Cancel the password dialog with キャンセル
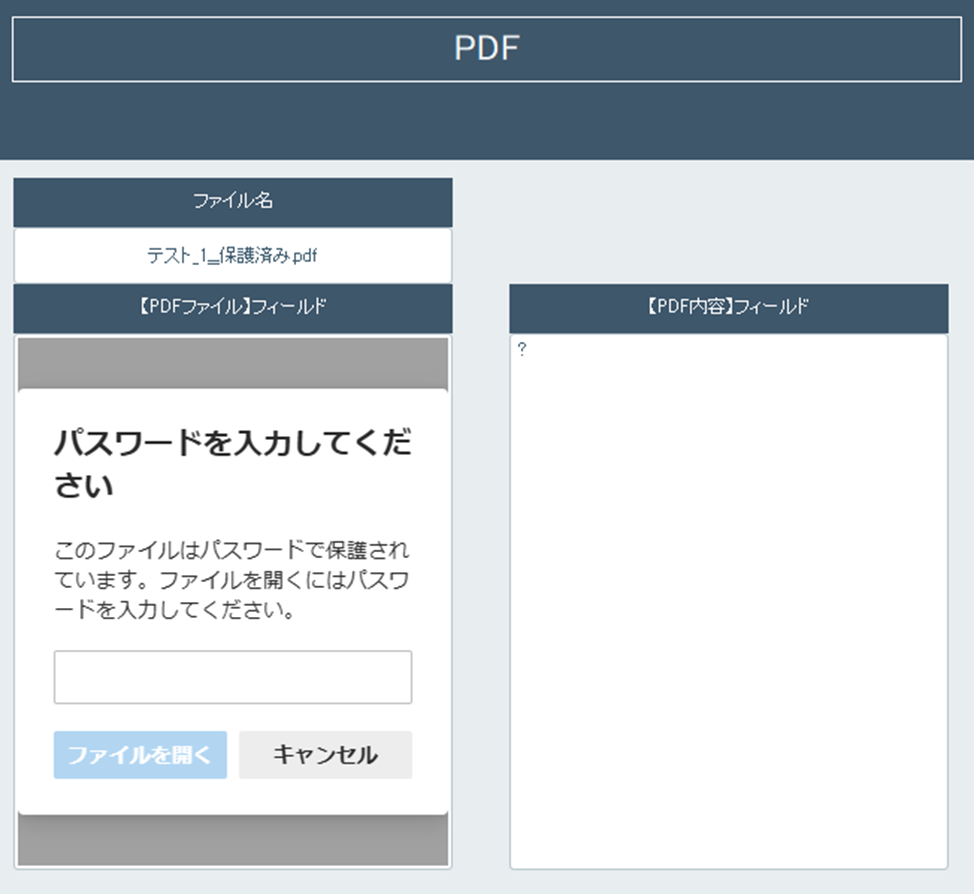Screen dimensions: 974x894 click(x=325, y=755)
